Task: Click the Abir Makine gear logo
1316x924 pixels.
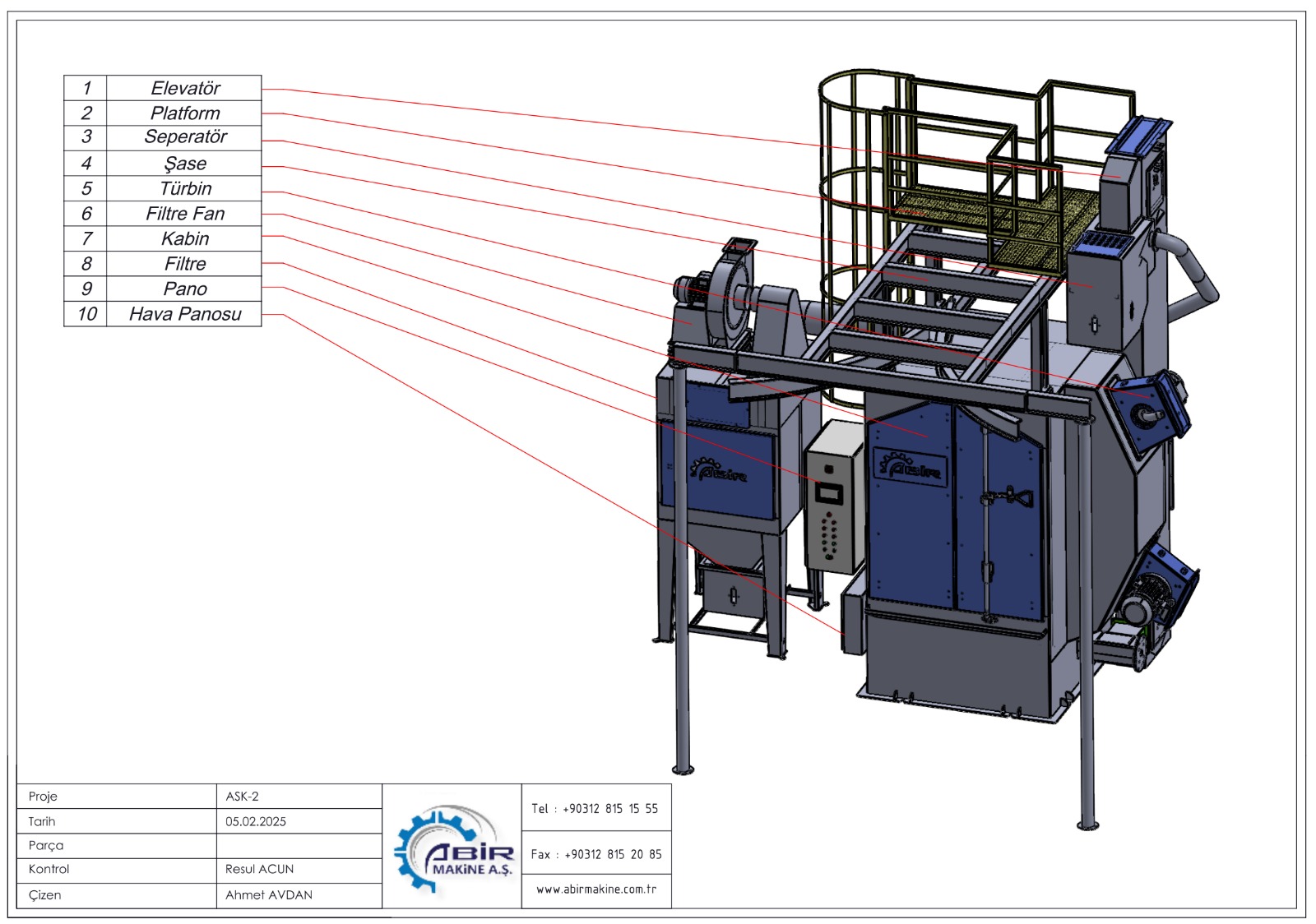Action: point(453,848)
